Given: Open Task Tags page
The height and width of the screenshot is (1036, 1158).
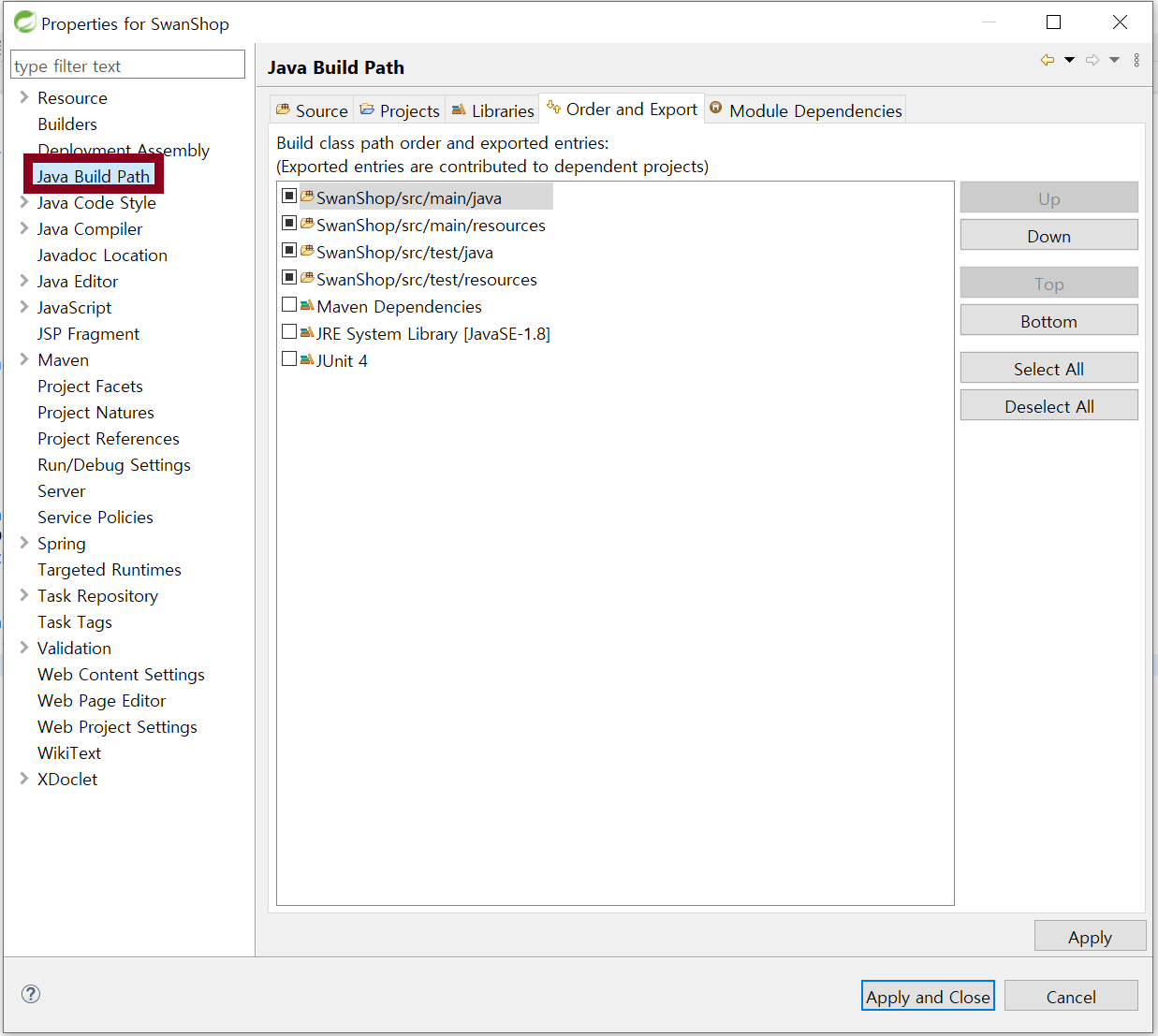Looking at the screenshot, I should 75,621.
